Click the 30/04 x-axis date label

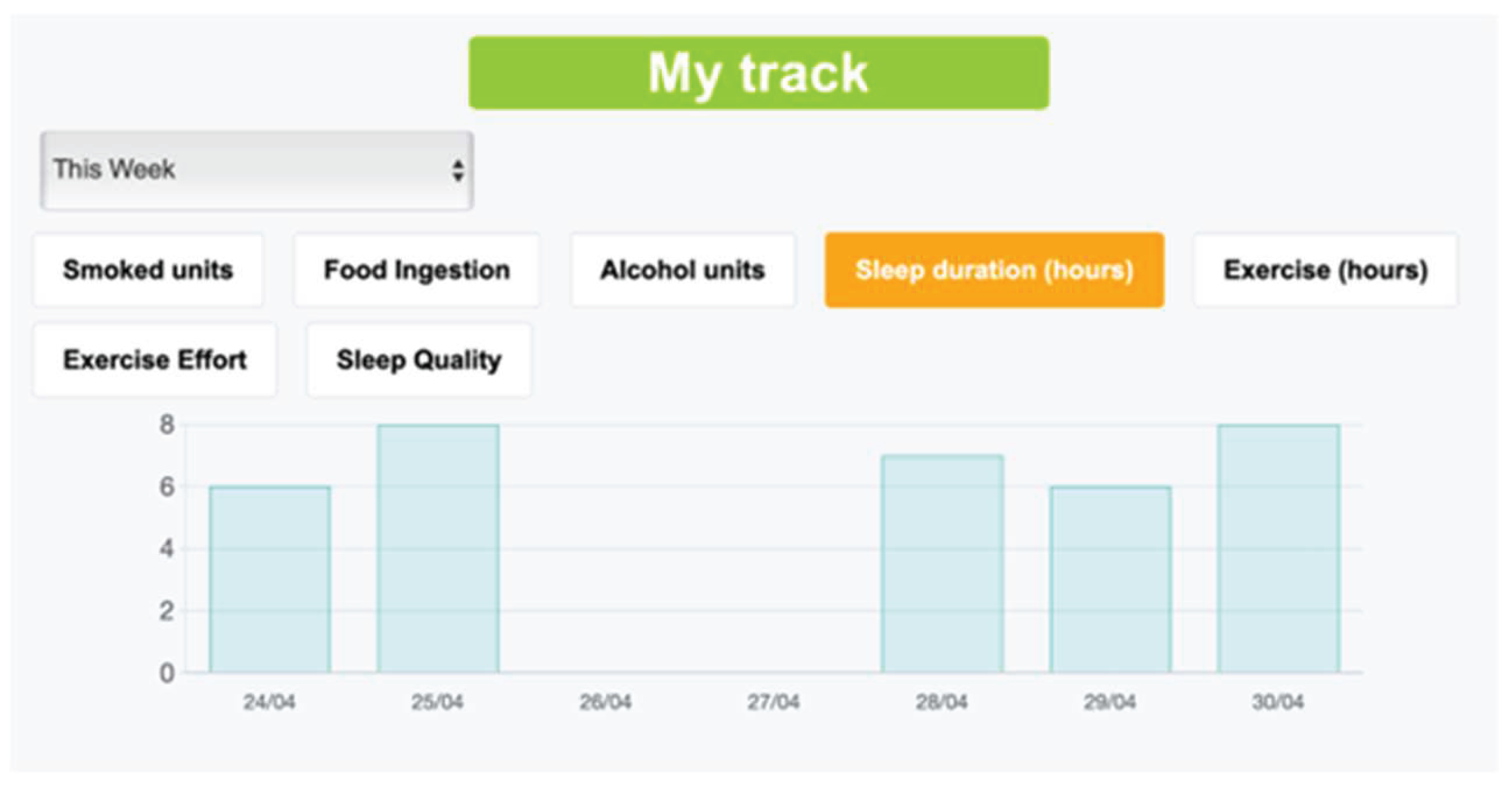(1278, 702)
